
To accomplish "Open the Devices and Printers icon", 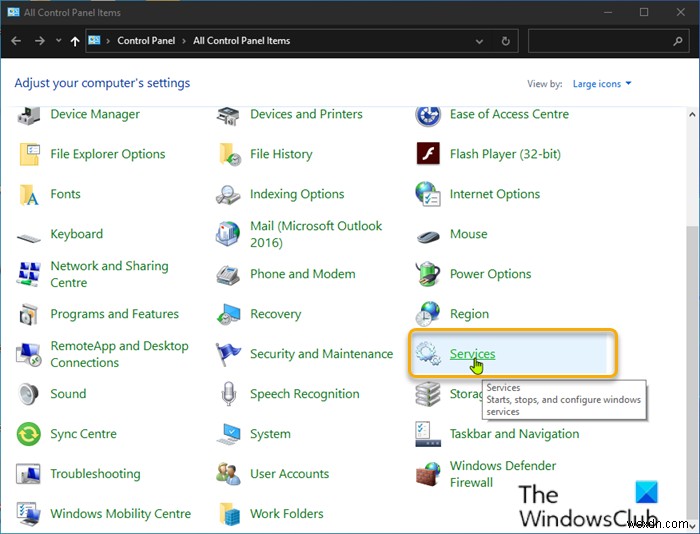I will coord(228,116).
